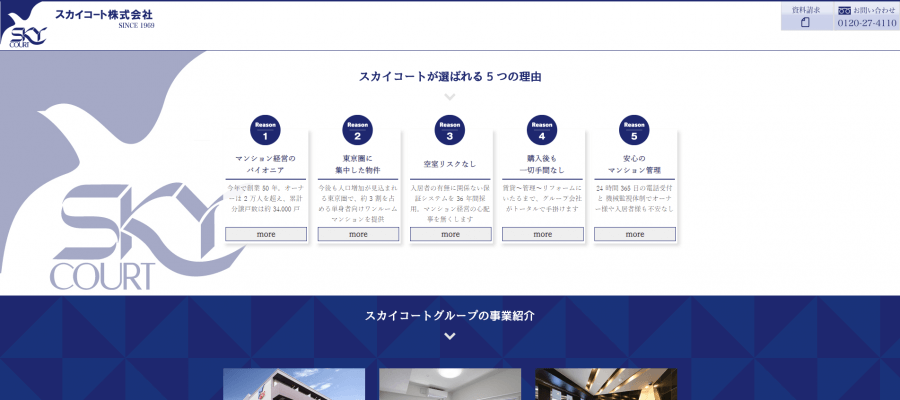Click the スカイコートグループの事業紹介 heading

[450, 316]
